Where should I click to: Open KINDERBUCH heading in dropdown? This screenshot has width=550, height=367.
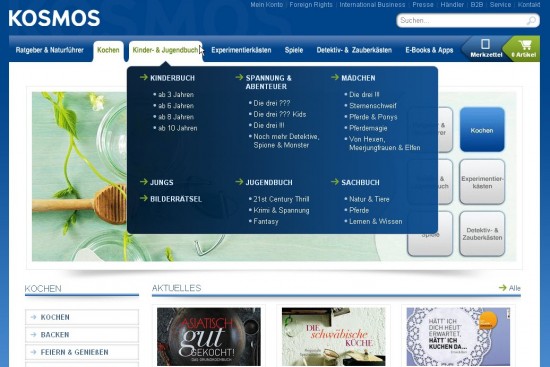tap(172, 78)
